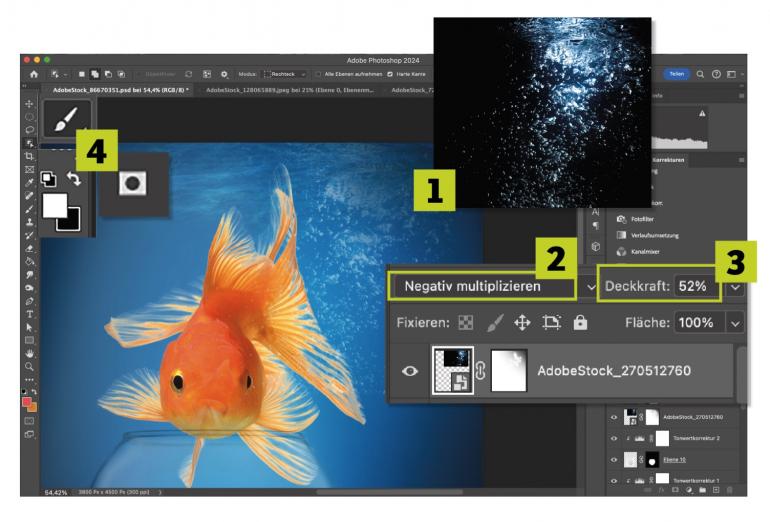The image size is (770, 522).
Task: Select the Crop tool
Action: click(x=29, y=156)
